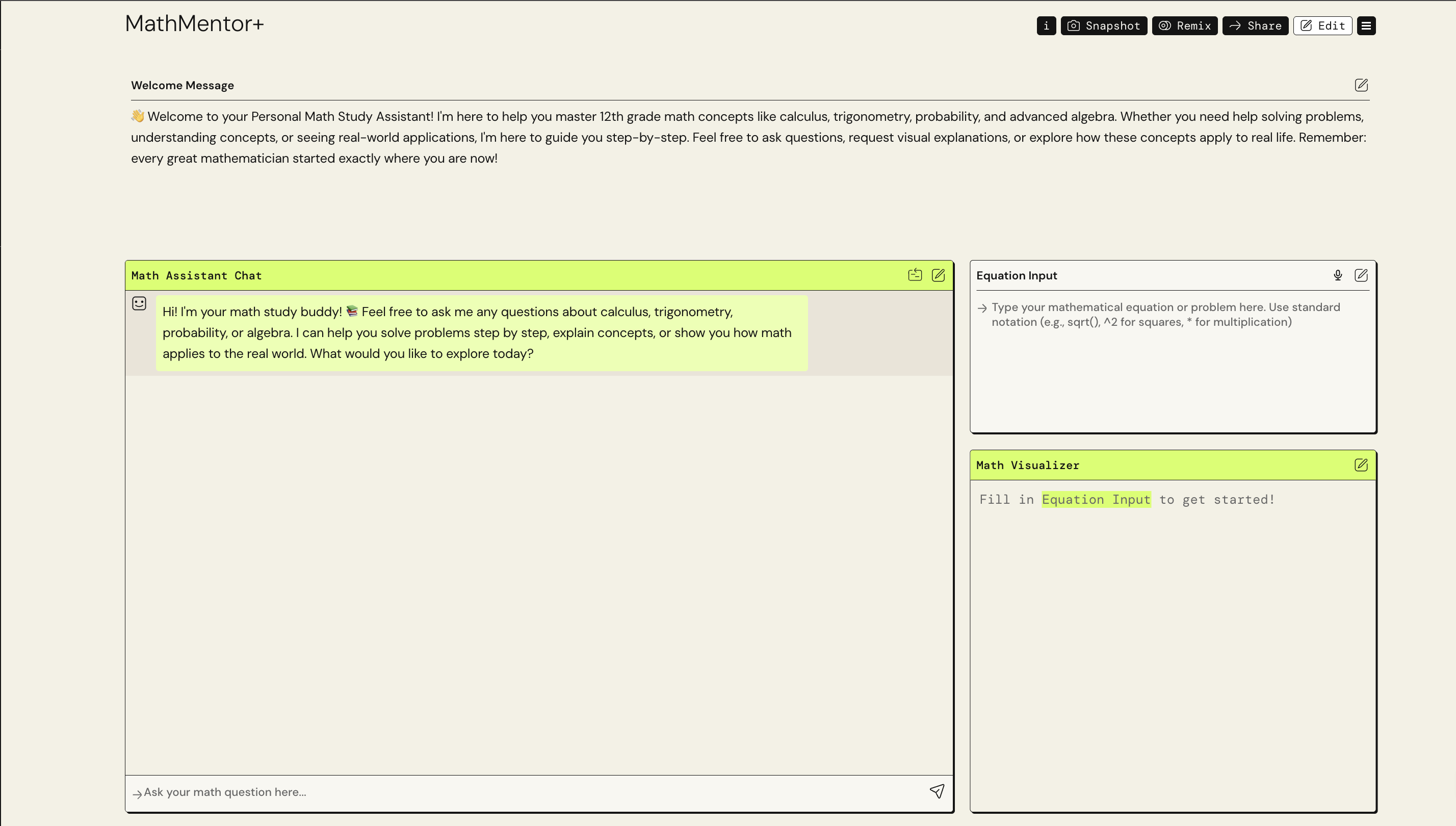Click the highlighted Equation Input link
This screenshot has height=826, width=1456.
coord(1096,499)
